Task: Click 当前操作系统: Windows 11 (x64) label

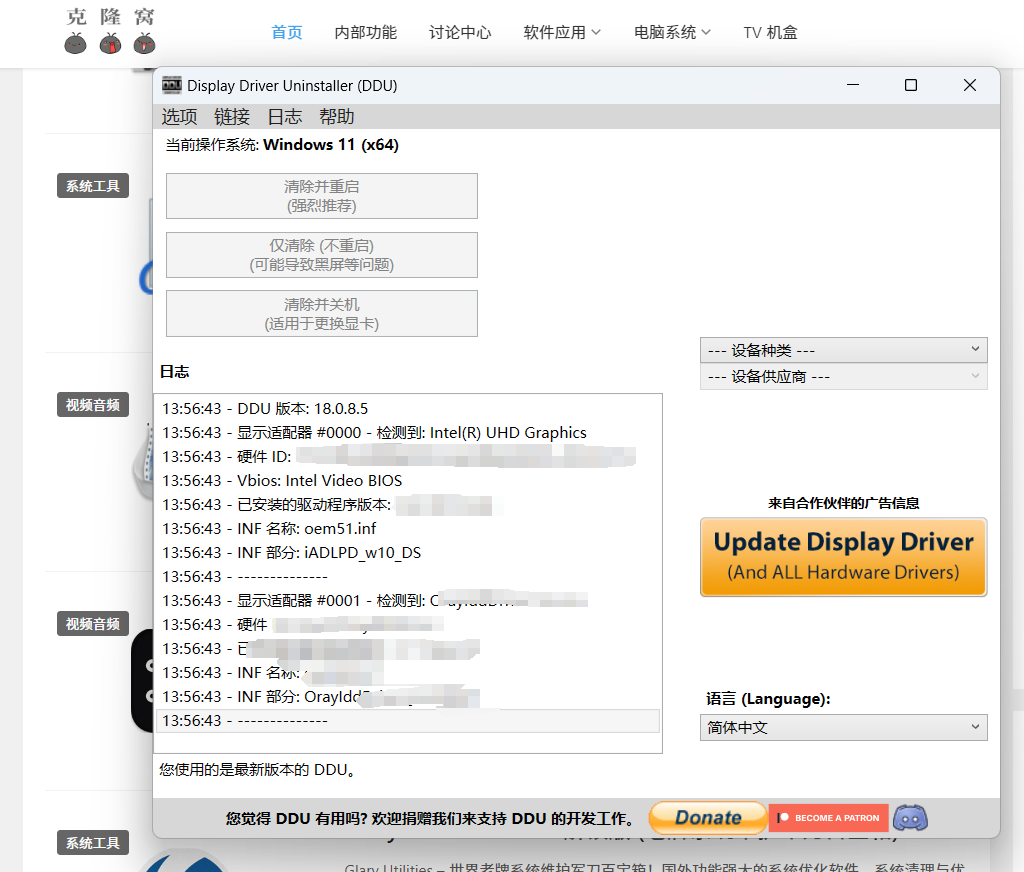Action: pos(282,144)
